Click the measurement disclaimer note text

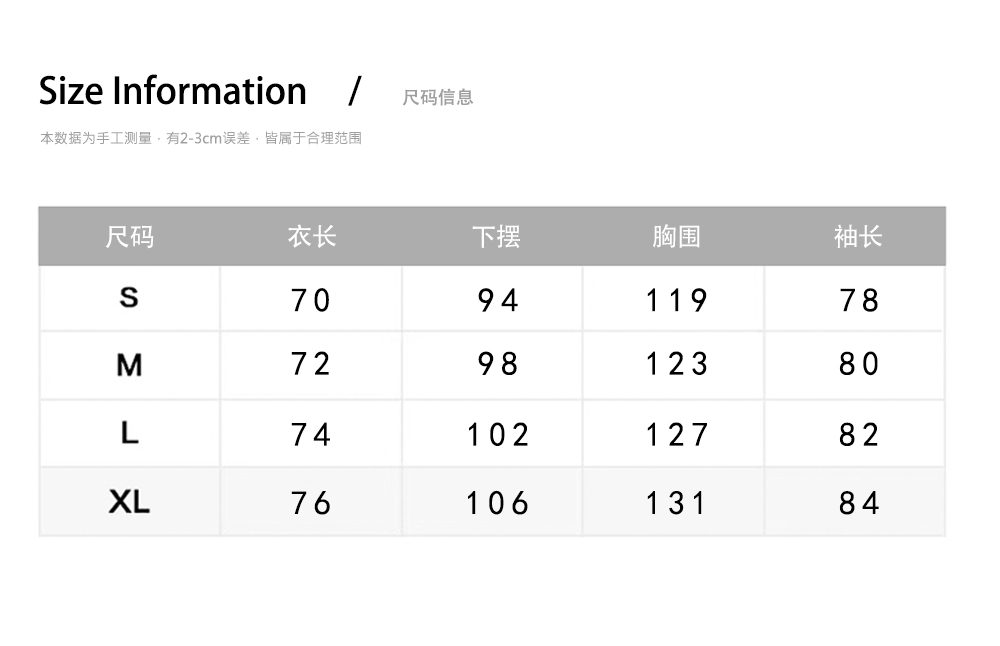tap(200, 138)
